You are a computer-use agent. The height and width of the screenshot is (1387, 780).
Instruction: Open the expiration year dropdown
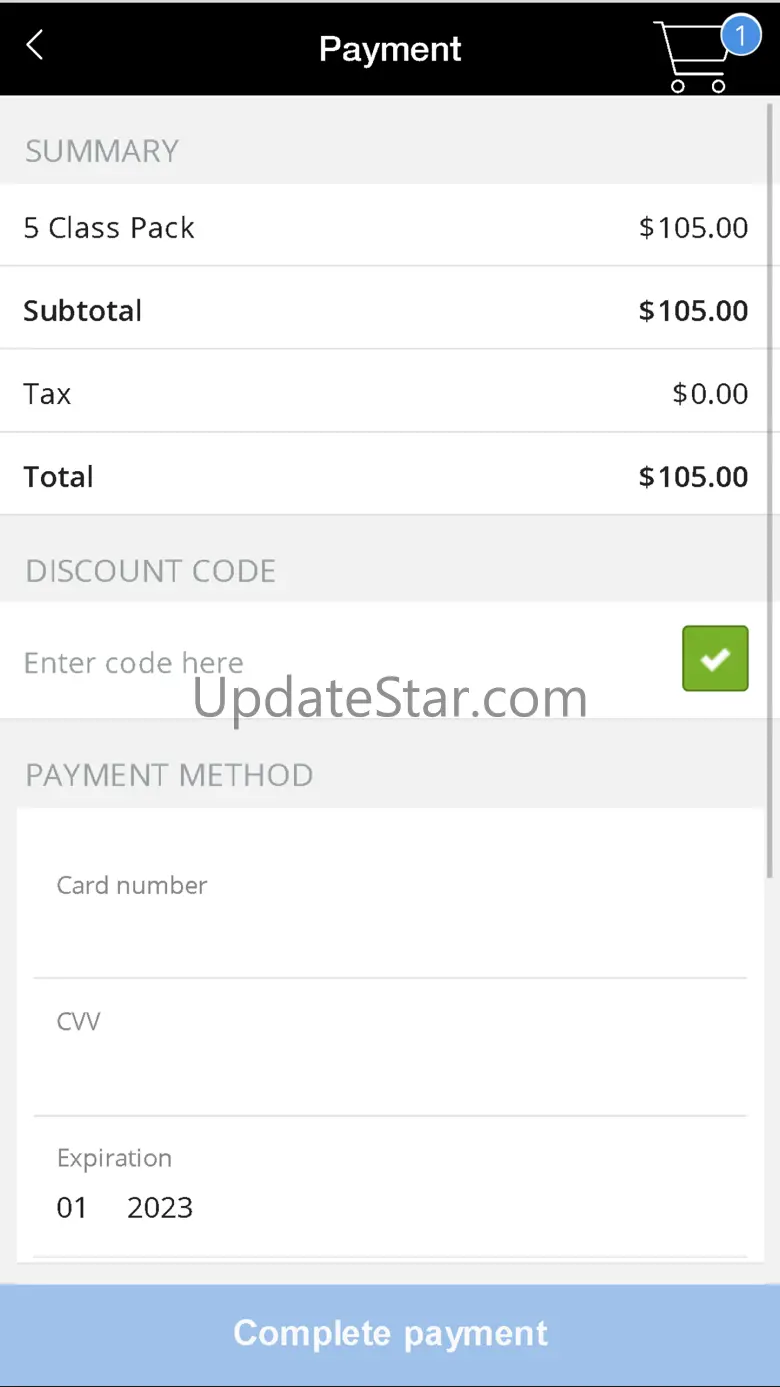(160, 1208)
